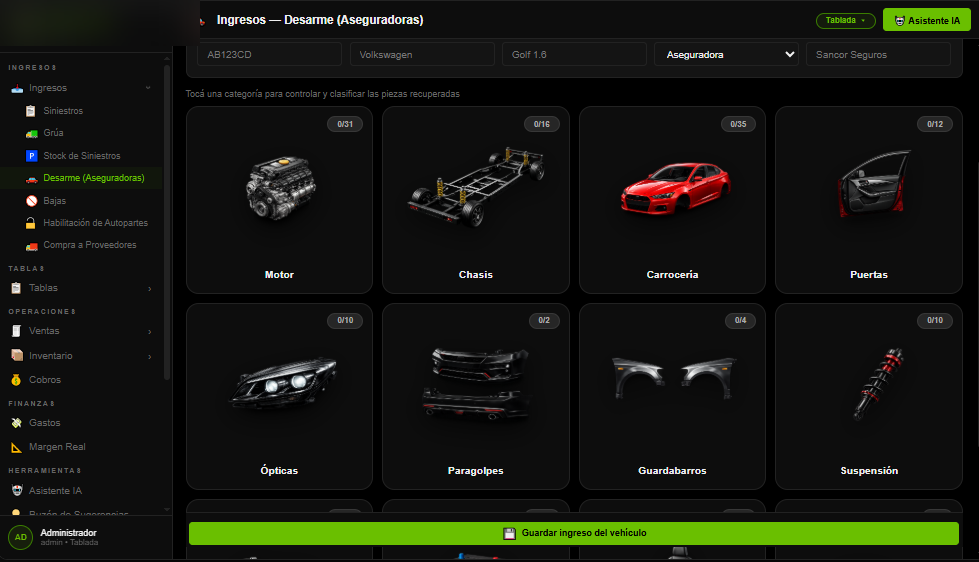The width and height of the screenshot is (979, 562).
Task: Go to Stock de Siniestros
Action: [x=82, y=156]
